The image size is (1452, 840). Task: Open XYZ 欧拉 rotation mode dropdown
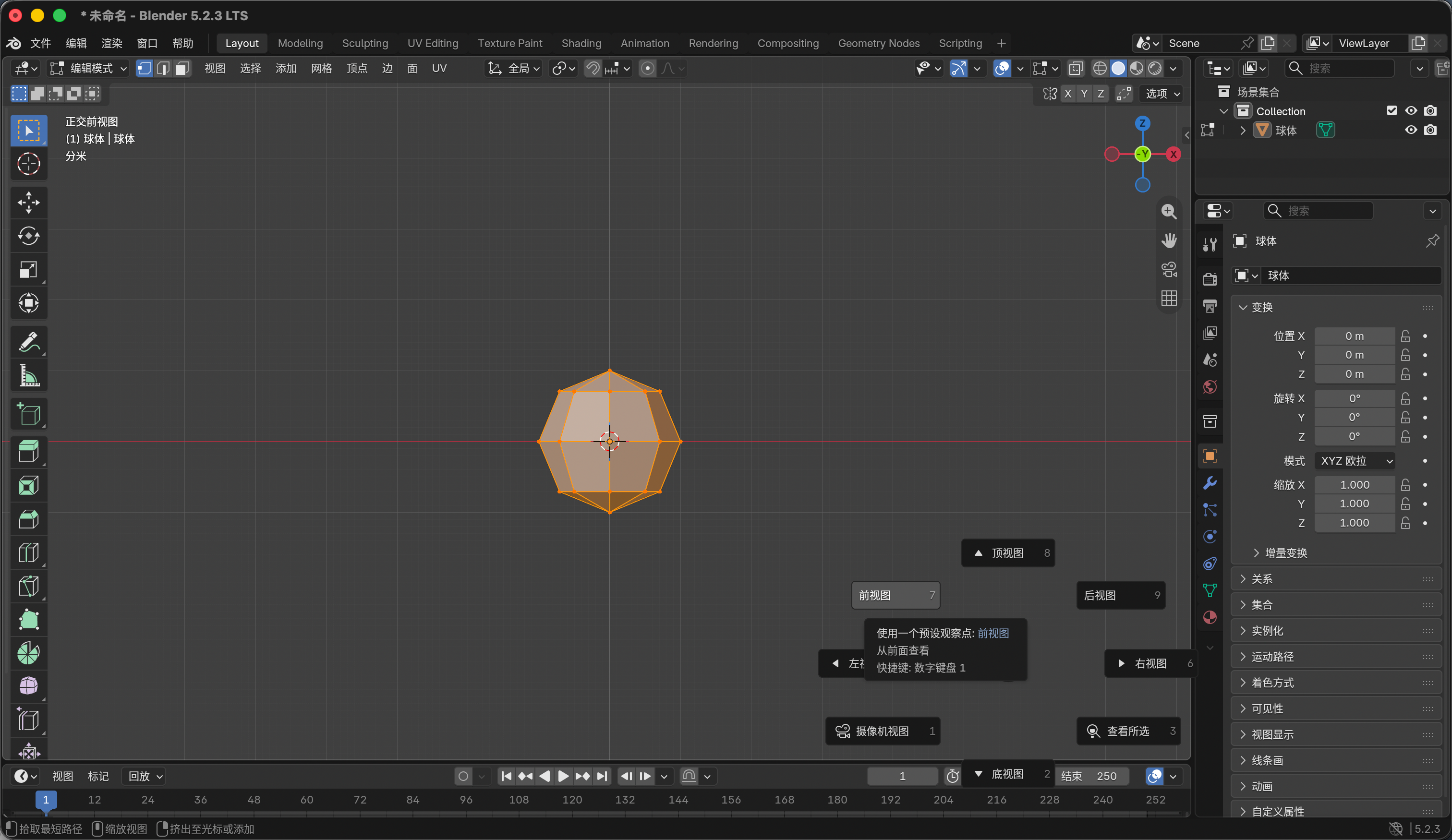coord(1354,461)
